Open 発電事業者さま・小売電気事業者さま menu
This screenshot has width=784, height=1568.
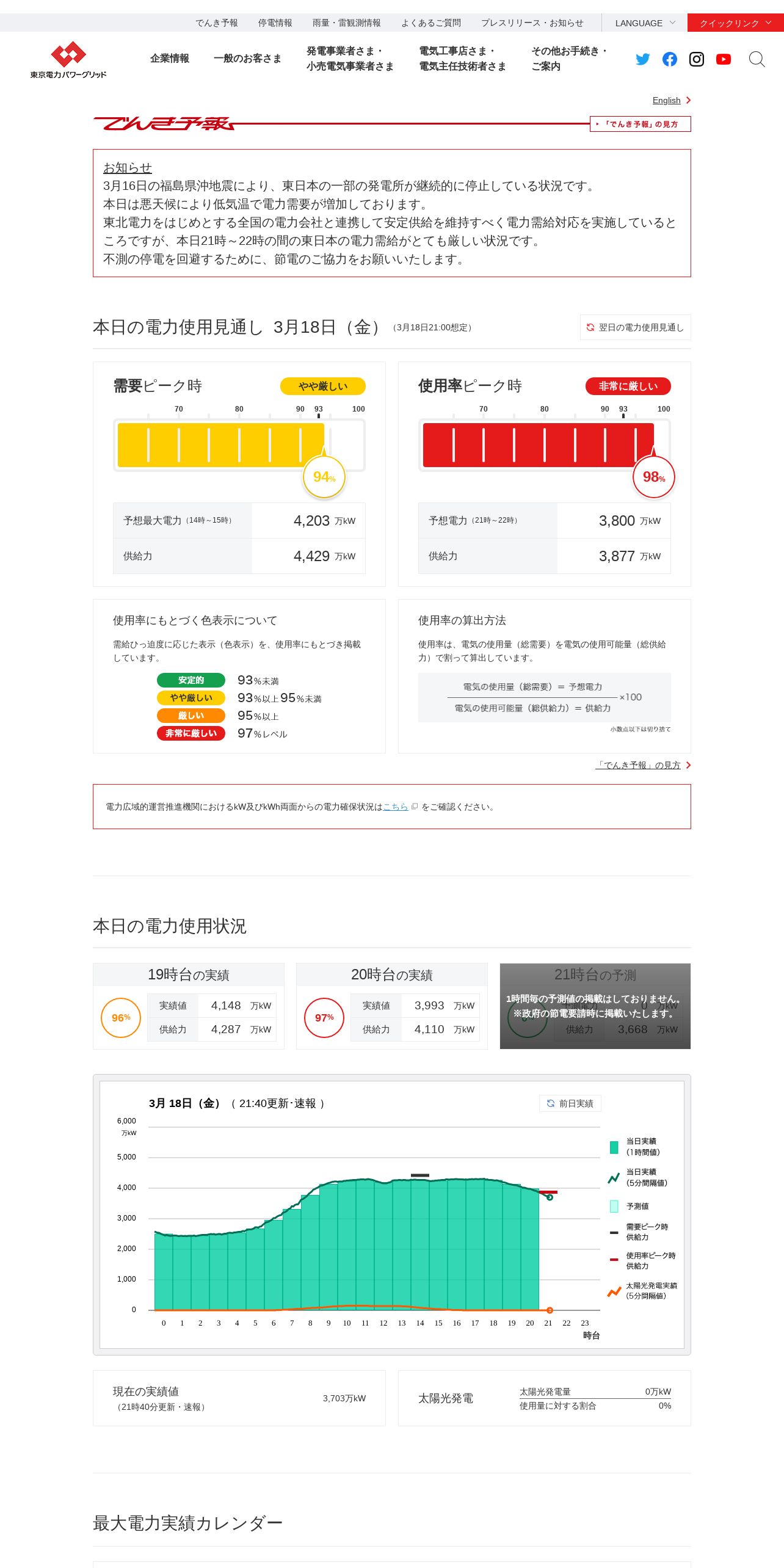pyautogui.click(x=350, y=59)
